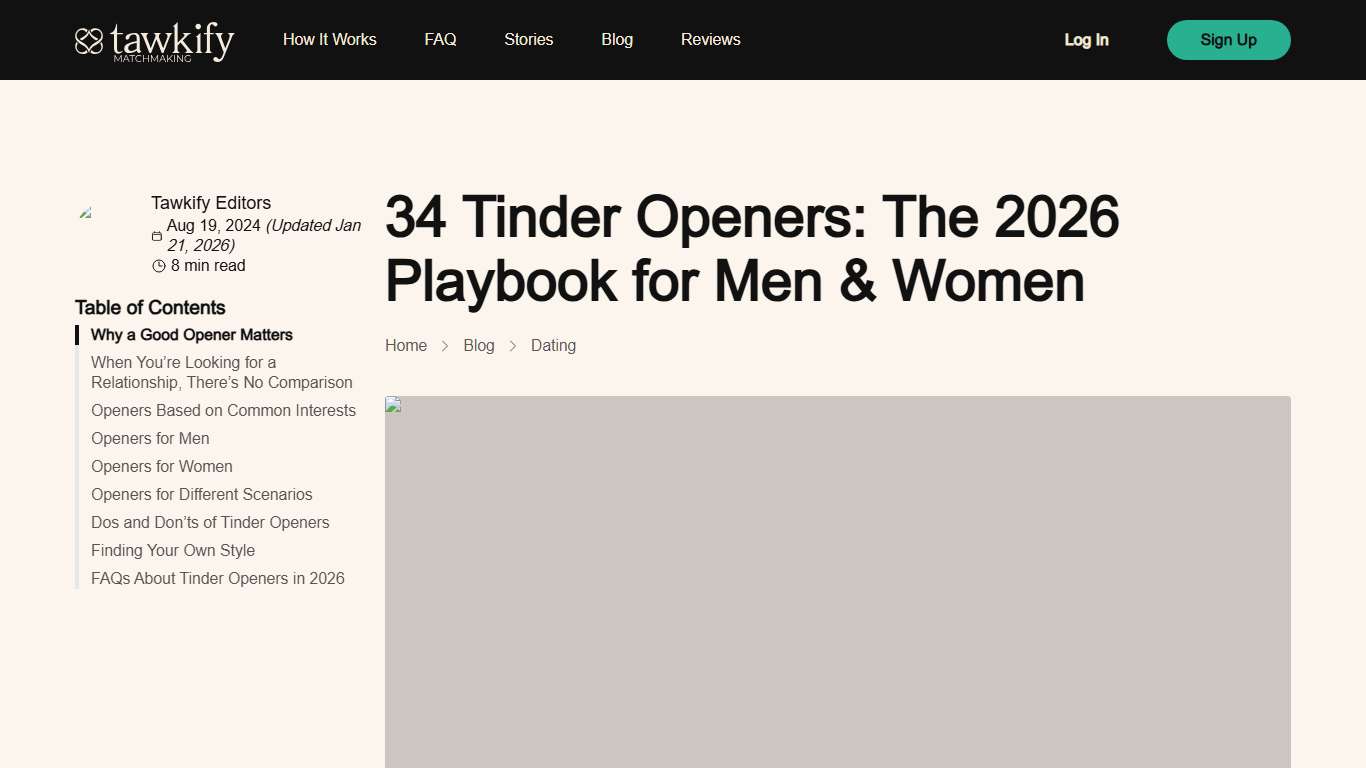Click the Tawkify heart logo icon
Viewport: 1366px width, 768px height.
tap(90, 40)
